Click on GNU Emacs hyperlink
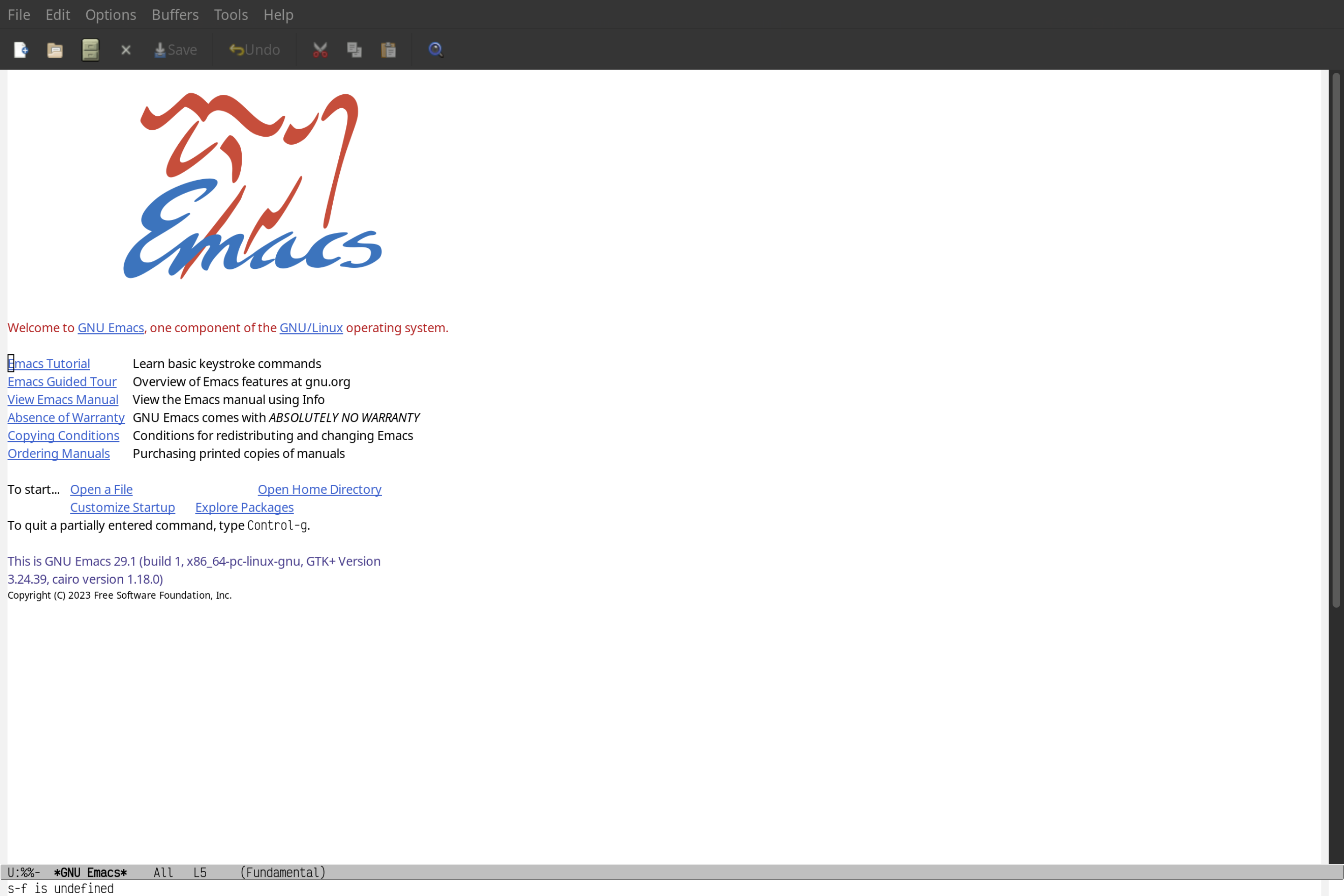1344x896 pixels. (110, 327)
